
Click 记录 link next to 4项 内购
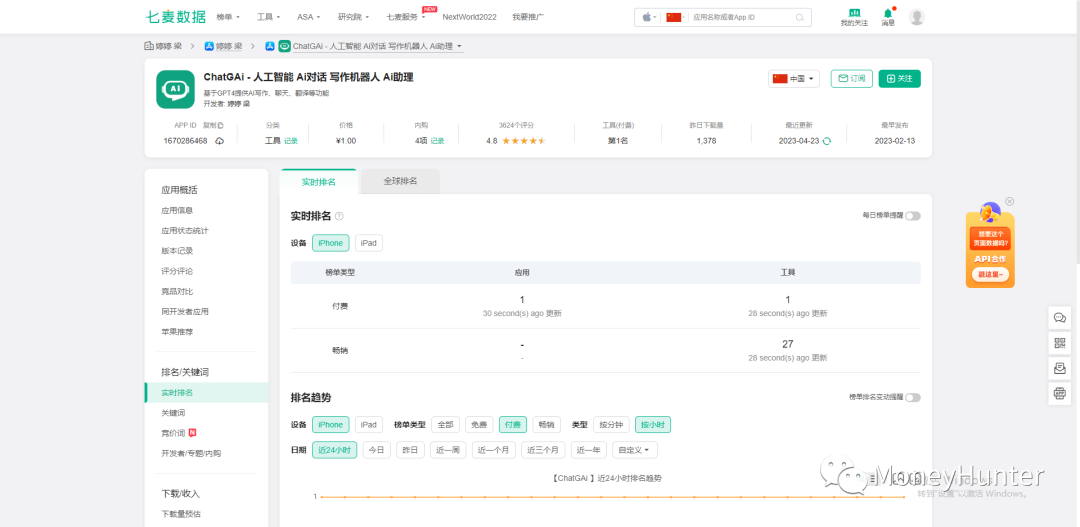coord(437,141)
